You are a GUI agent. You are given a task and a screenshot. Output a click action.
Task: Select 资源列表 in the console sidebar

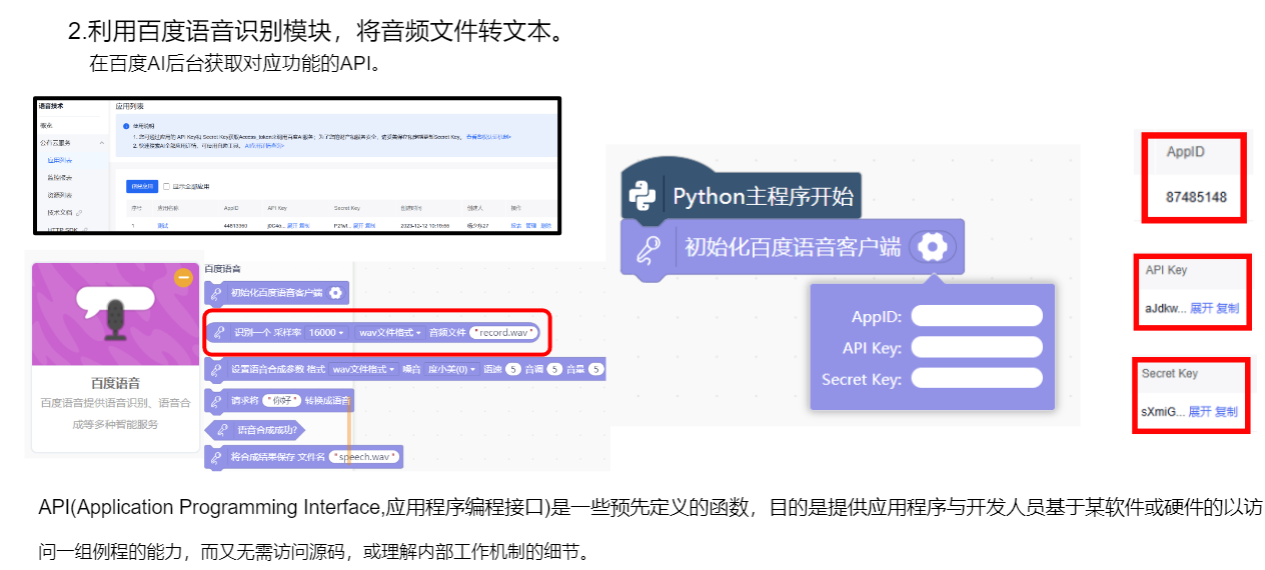(x=60, y=195)
